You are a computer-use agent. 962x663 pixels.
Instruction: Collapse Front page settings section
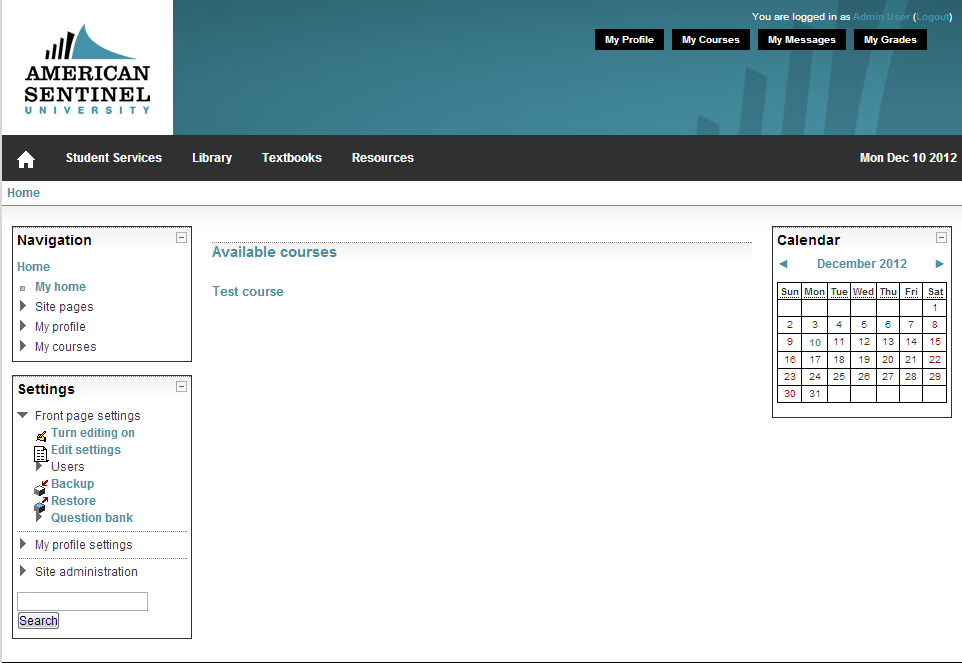(23, 415)
